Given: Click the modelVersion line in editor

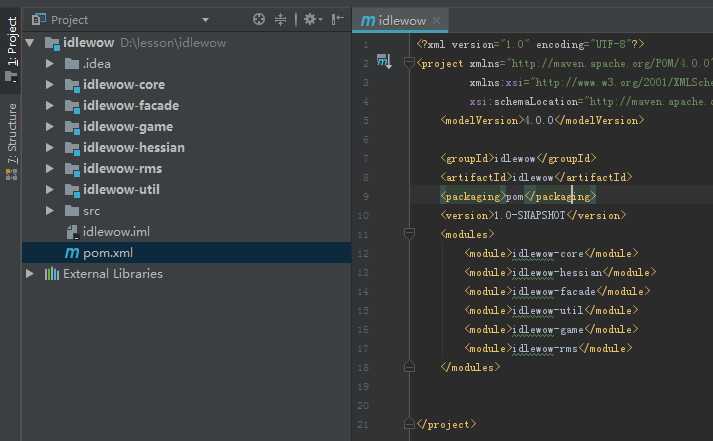Looking at the screenshot, I should click(x=542, y=120).
